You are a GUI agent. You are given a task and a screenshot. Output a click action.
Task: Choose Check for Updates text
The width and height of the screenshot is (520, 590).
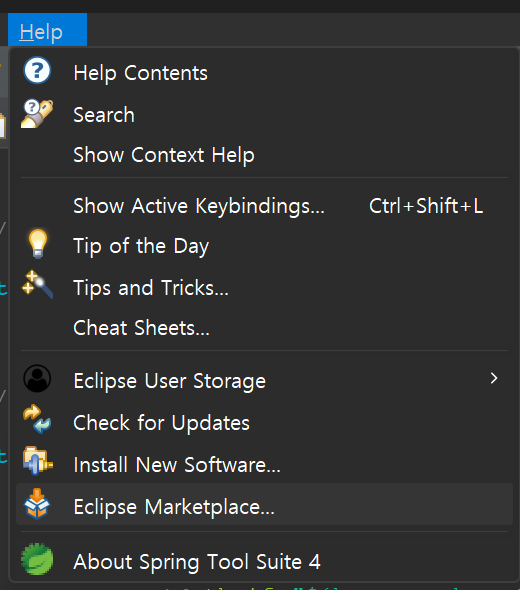(161, 423)
